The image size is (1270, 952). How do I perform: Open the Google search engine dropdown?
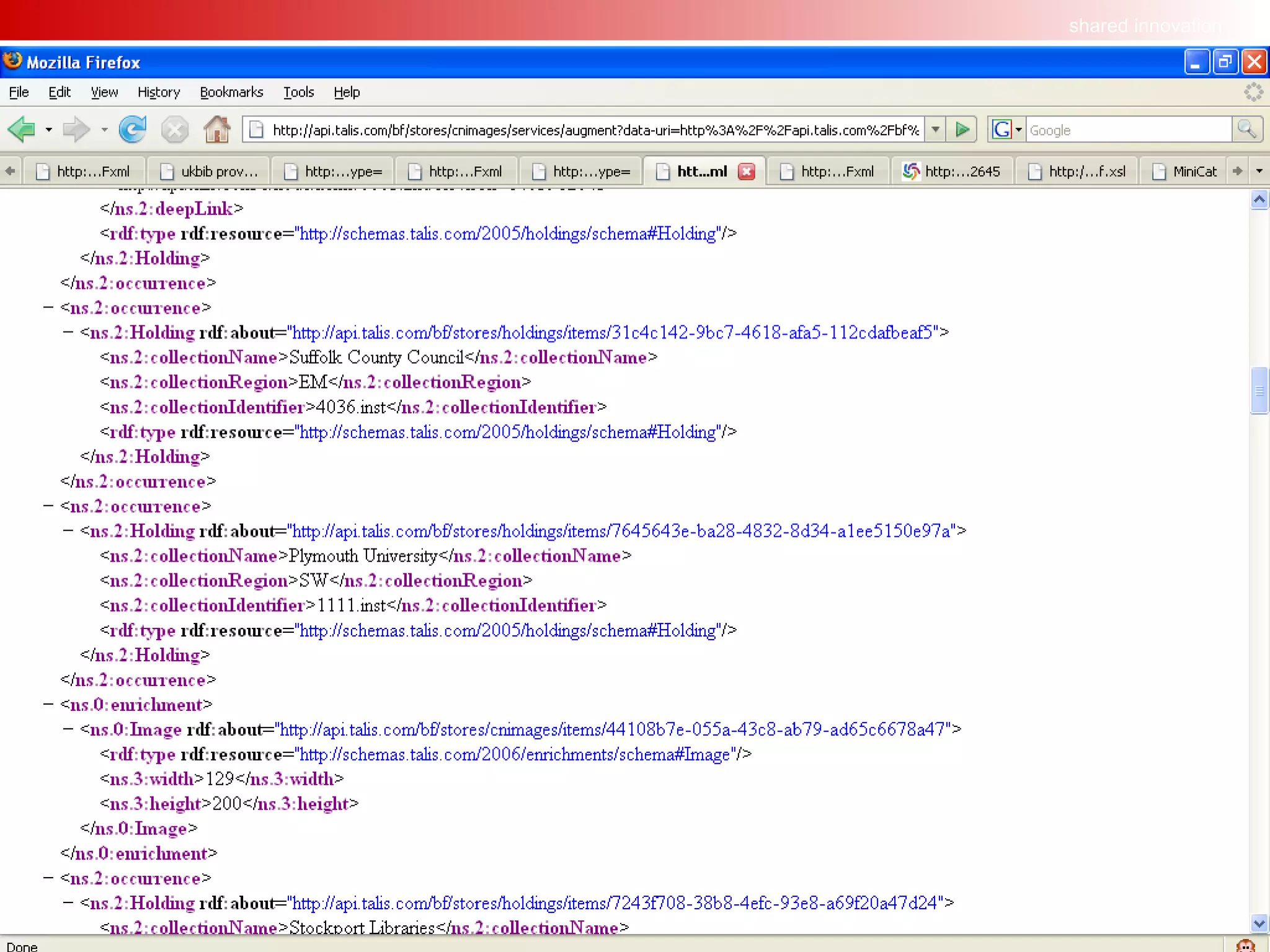click(1018, 130)
